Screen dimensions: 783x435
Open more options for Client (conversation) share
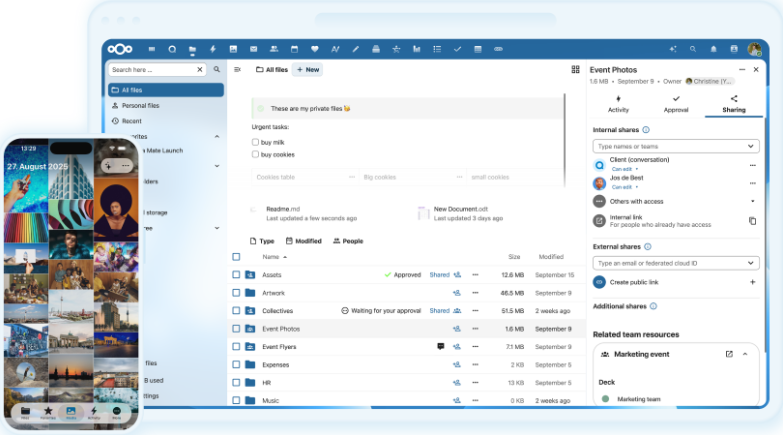(x=753, y=165)
